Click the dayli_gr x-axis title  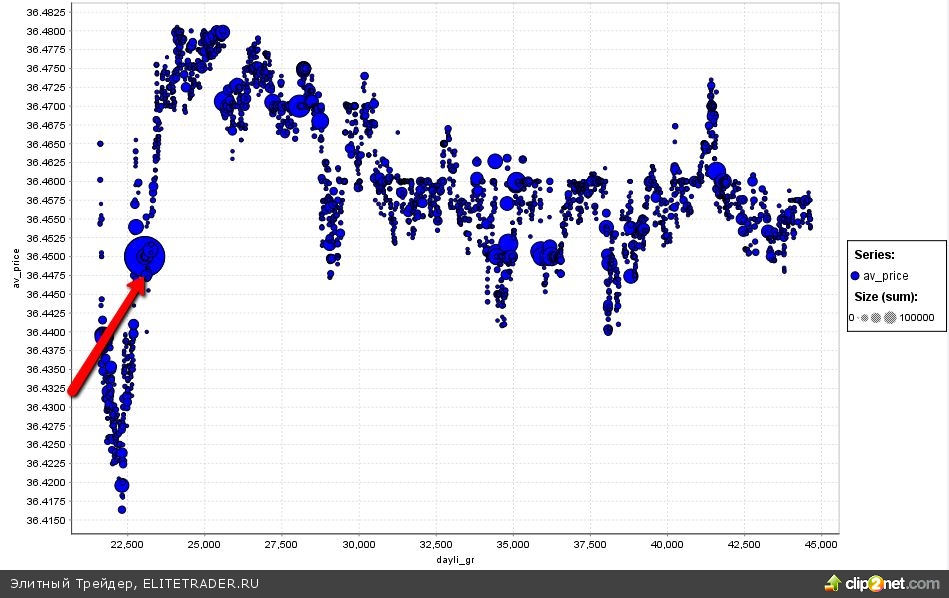[x=456, y=561]
